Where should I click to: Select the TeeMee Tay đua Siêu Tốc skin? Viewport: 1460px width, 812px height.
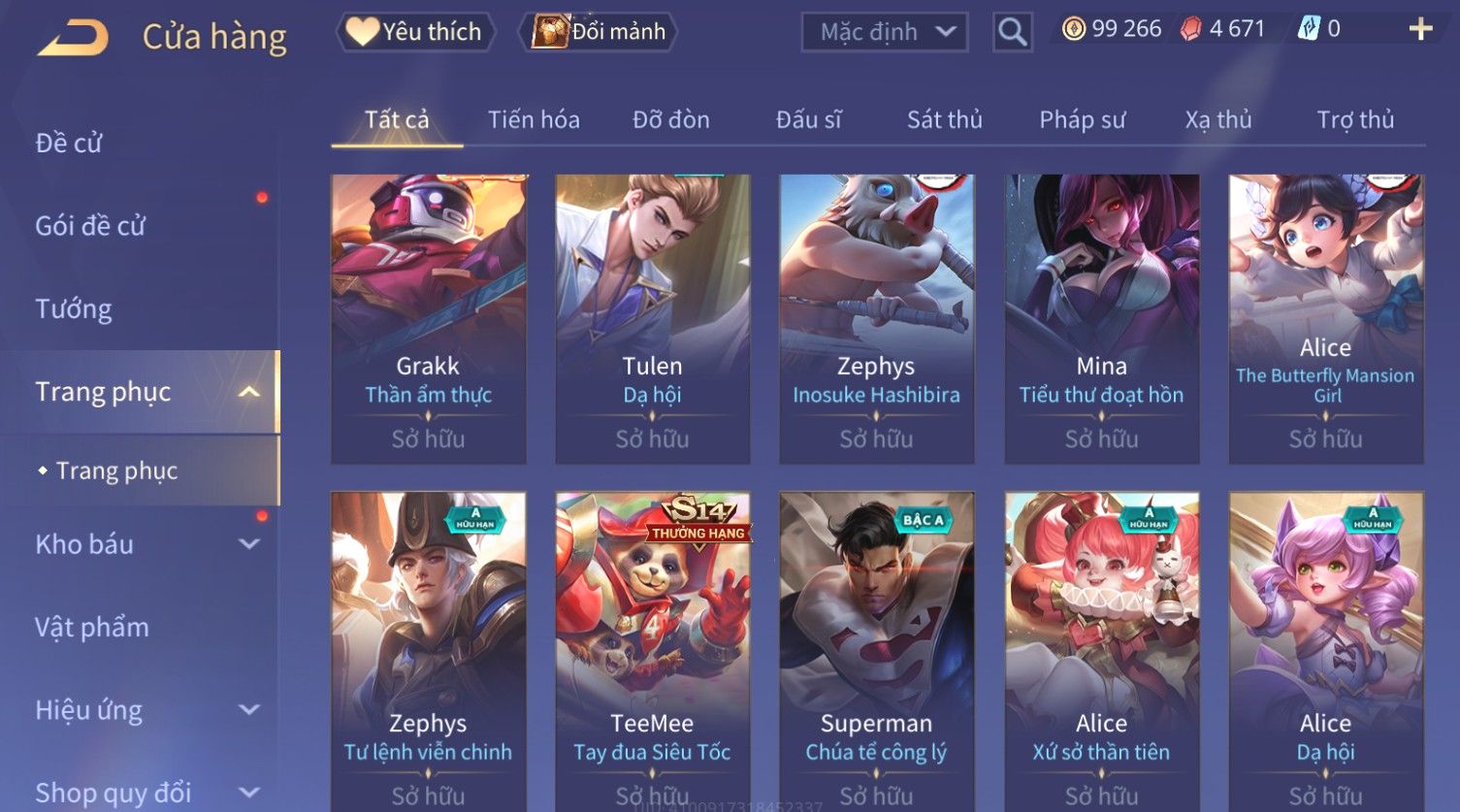coord(652,651)
